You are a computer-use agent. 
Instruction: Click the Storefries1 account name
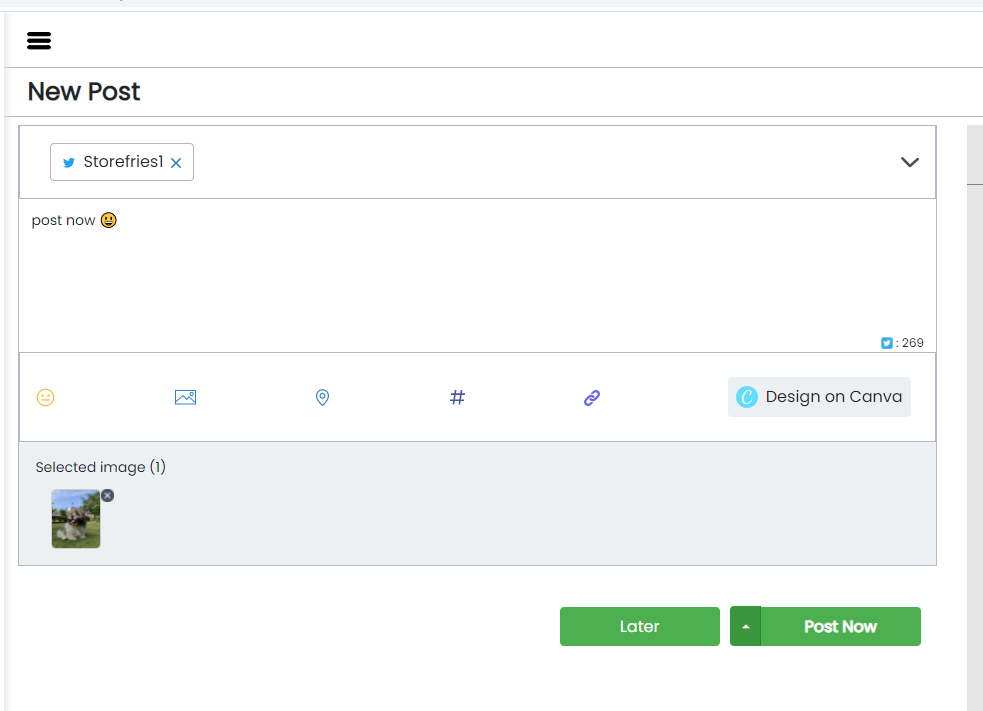pos(123,162)
